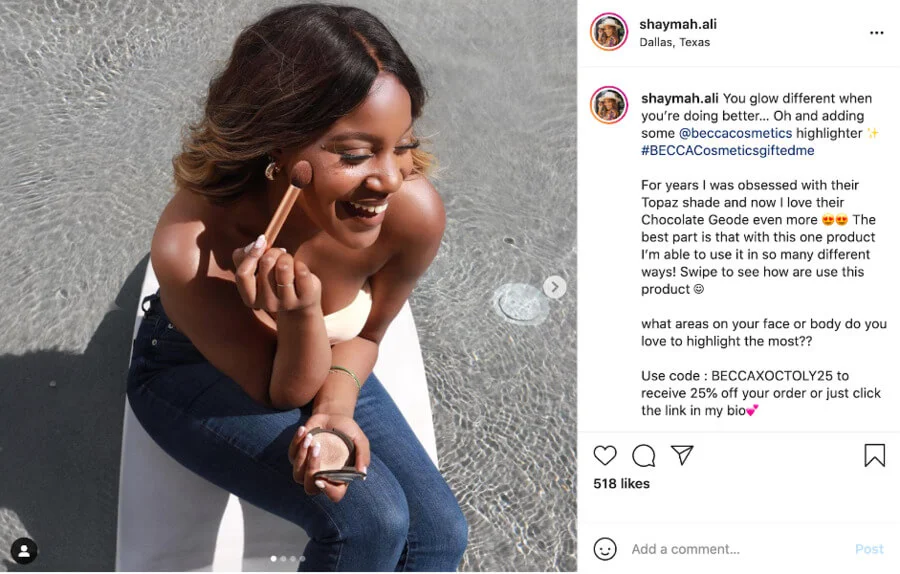This screenshot has width=900, height=574.
Task: Go to next carousel photo arrow
Action: point(555,287)
